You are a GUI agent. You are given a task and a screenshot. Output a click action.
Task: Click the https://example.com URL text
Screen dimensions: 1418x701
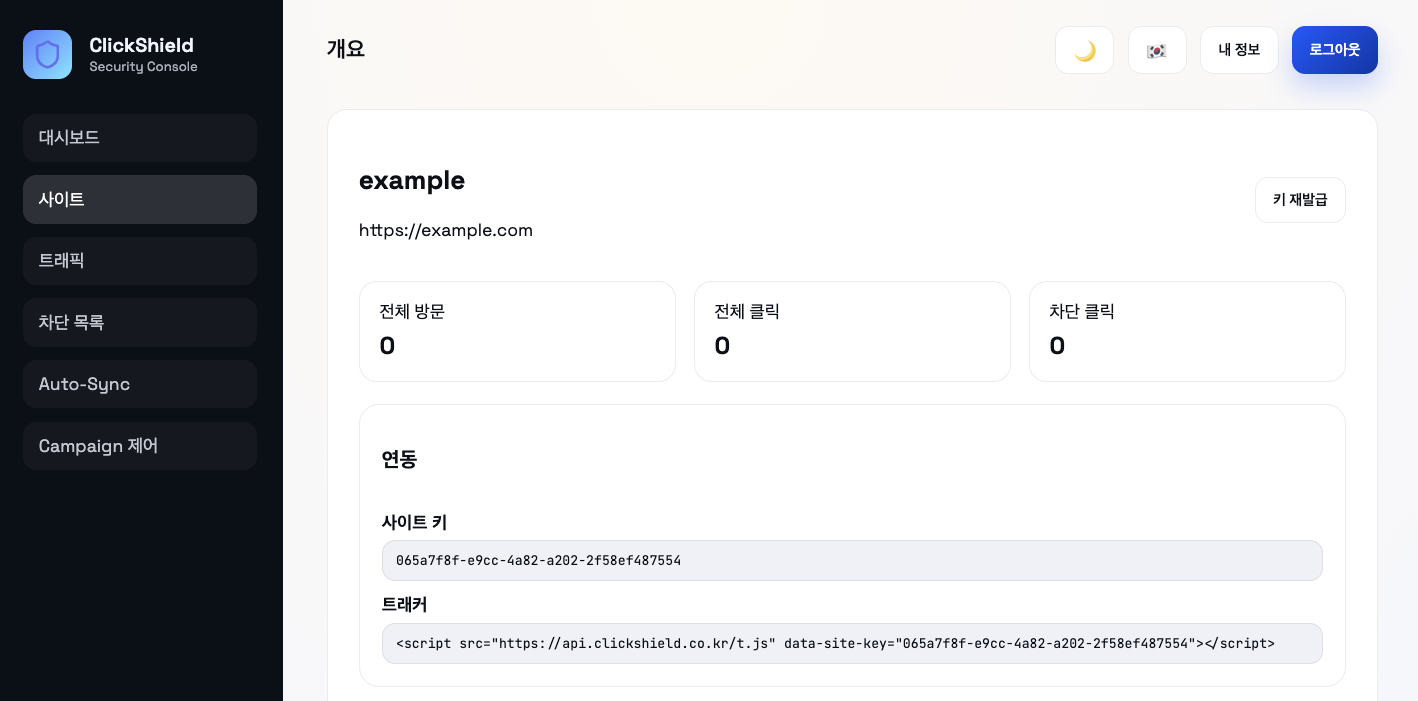tap(446, 230)
